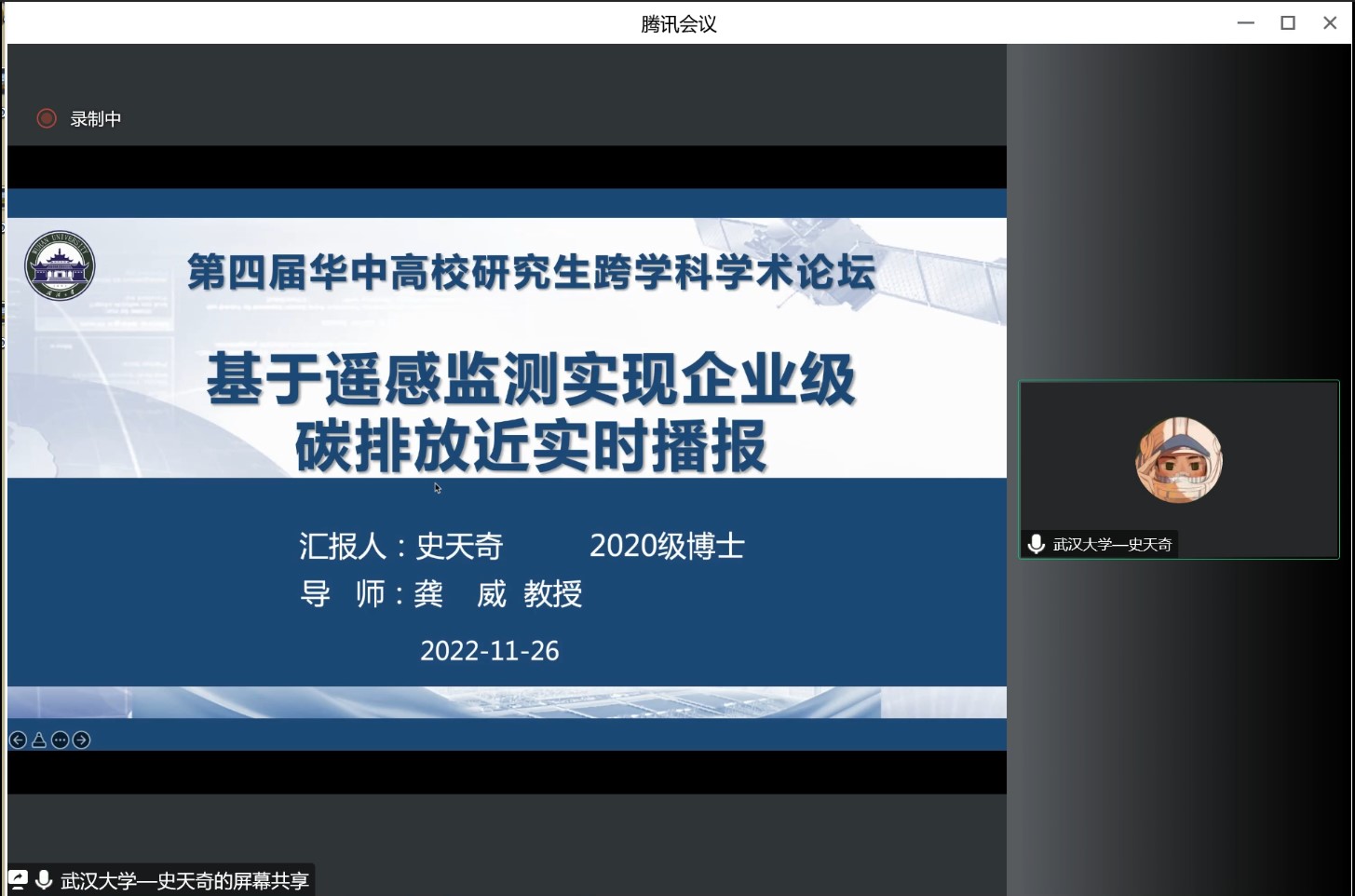Select the participant's cartoon avatar
Image resolution: width=1355 pixels, height=896 pixels.
(1179, 460)
